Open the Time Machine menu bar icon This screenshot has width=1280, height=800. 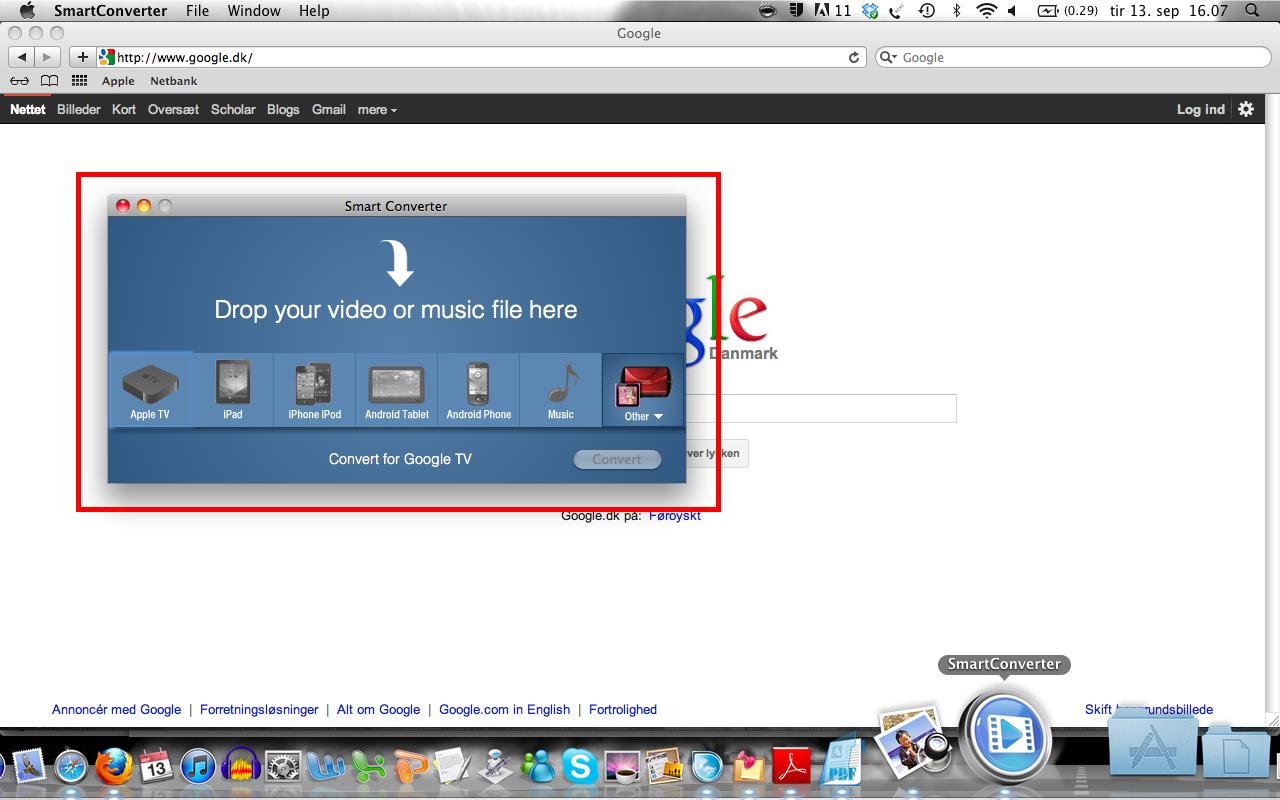(x=926, y=11)
